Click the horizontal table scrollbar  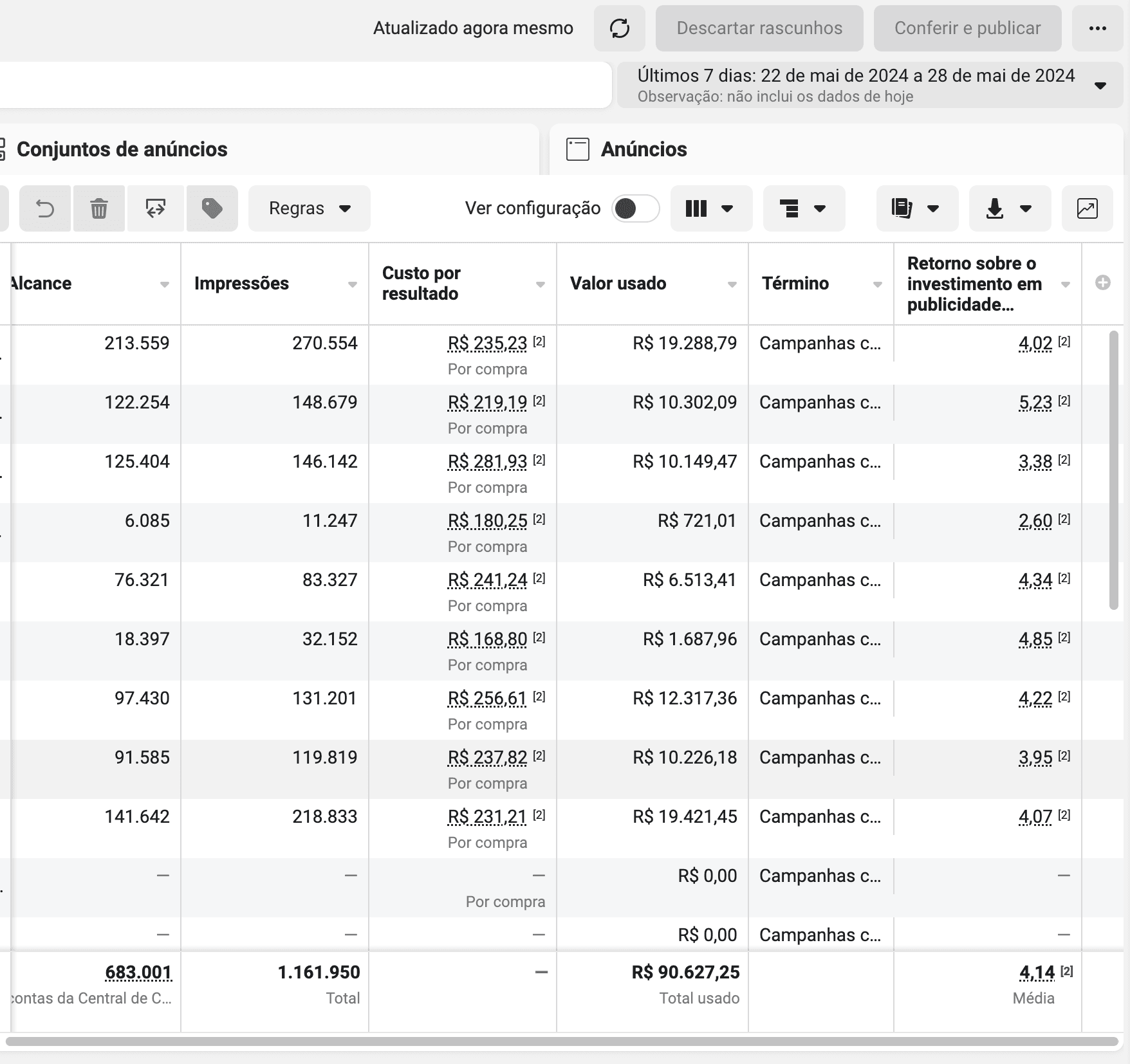562,1041
